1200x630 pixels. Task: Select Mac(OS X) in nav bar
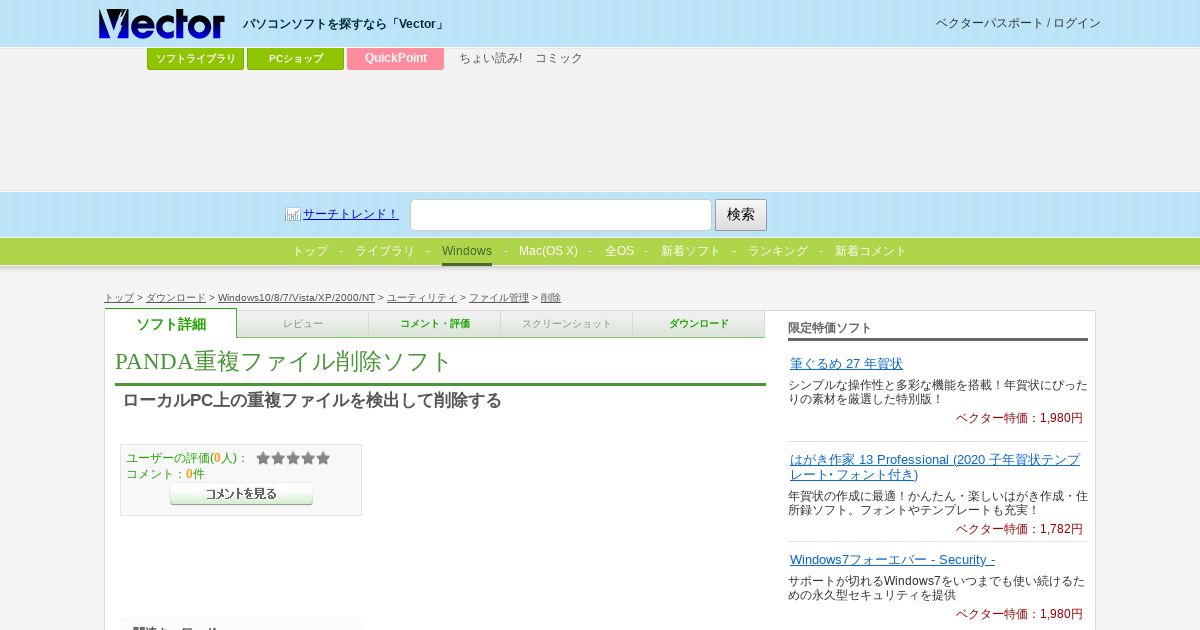pos(548,251)
